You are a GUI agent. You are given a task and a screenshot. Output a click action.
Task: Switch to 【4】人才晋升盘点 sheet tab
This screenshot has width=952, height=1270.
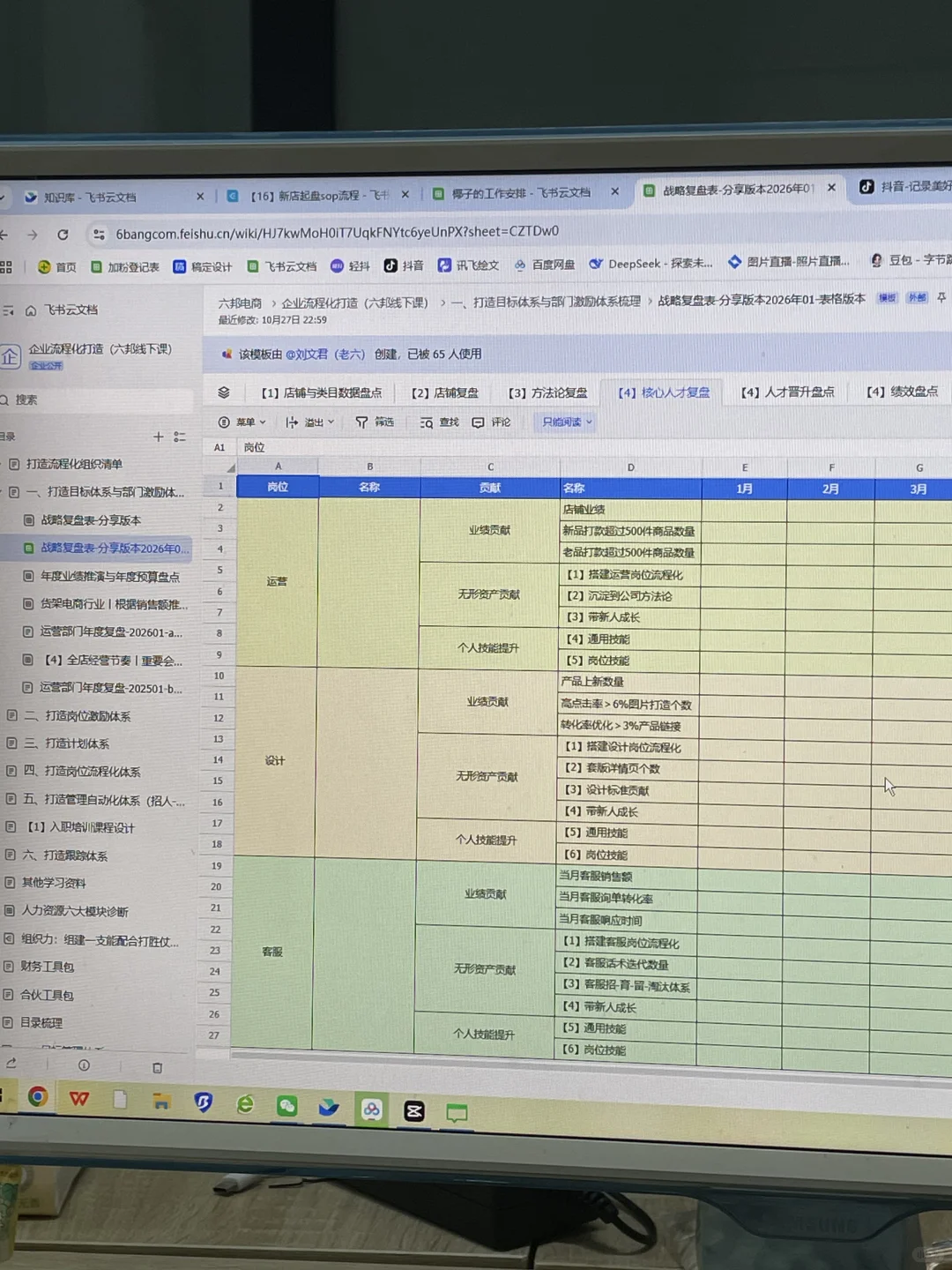tap(787, 392)
